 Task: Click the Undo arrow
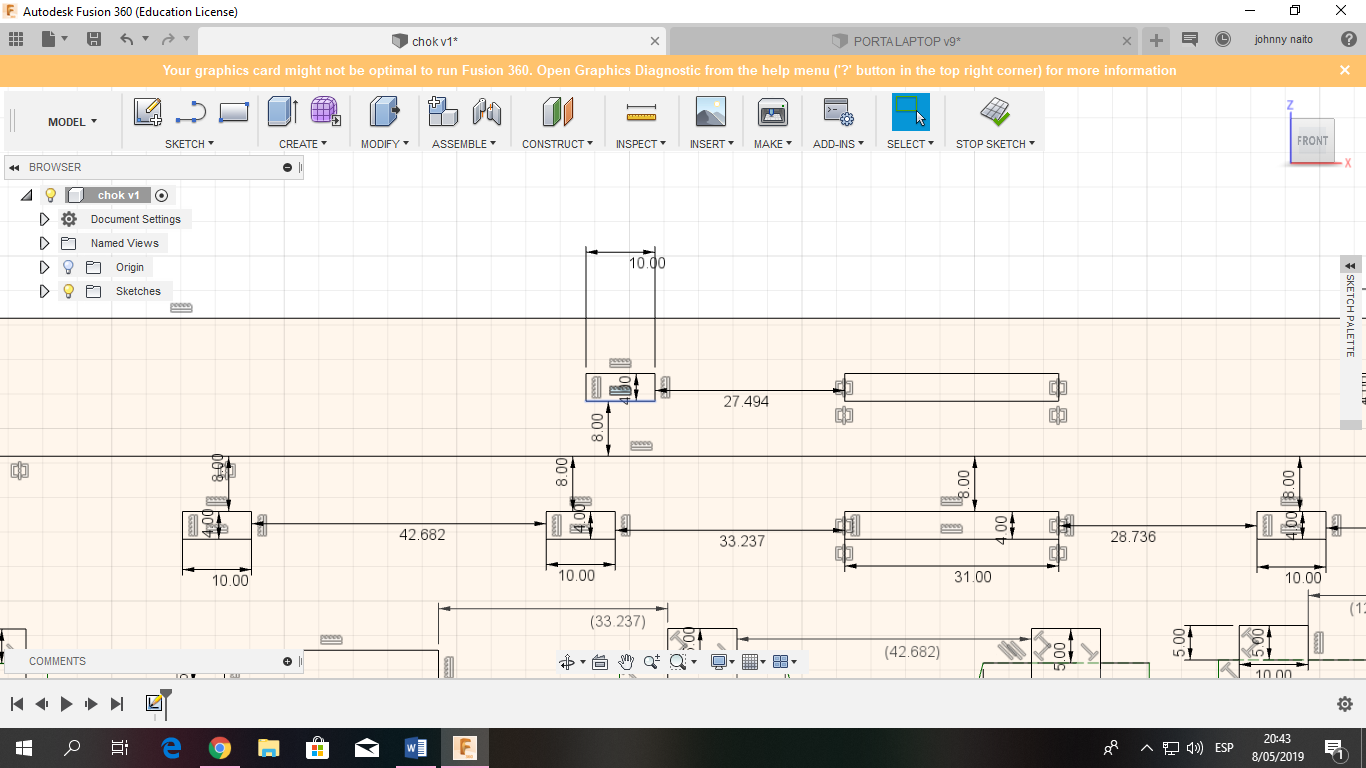click(126, 40)
